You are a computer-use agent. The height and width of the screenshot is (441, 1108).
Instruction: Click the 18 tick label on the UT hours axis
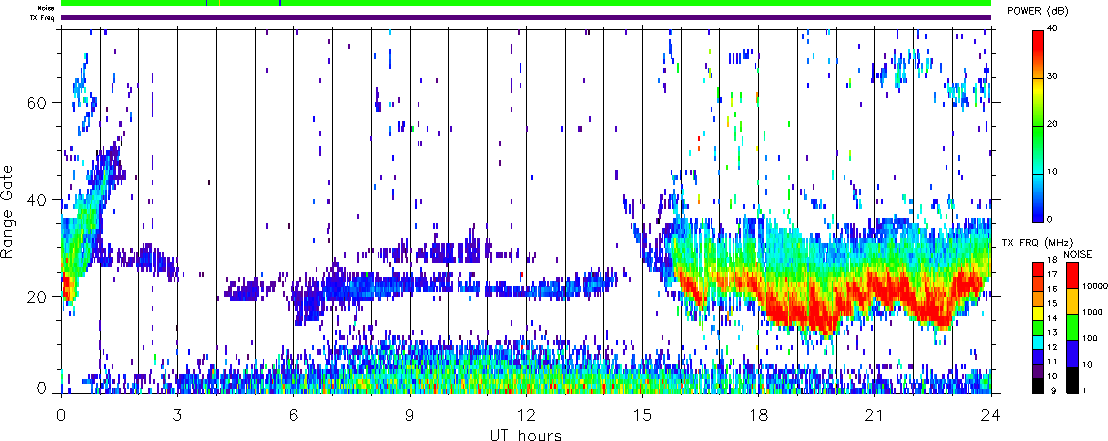[x=758, y=415]
